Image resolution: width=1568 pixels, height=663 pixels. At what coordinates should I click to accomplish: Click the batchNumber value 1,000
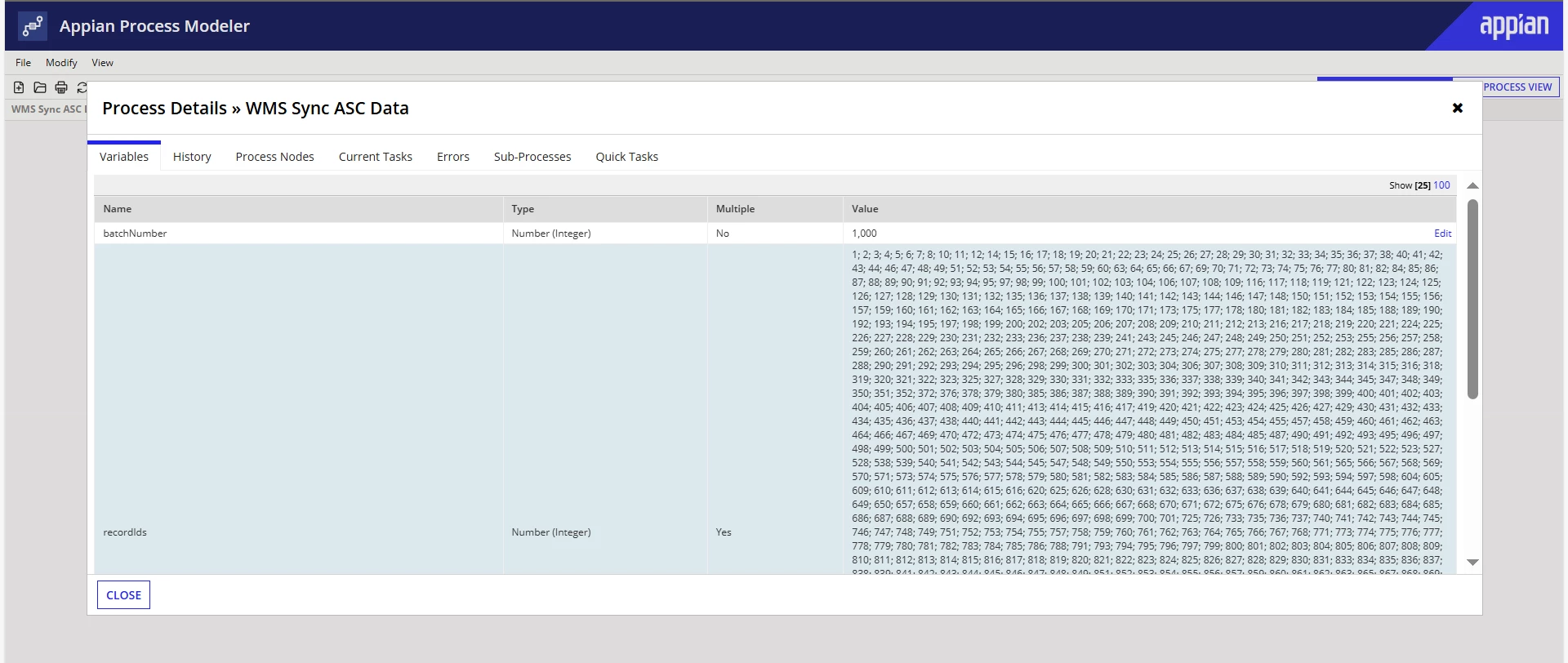(864, 234)
